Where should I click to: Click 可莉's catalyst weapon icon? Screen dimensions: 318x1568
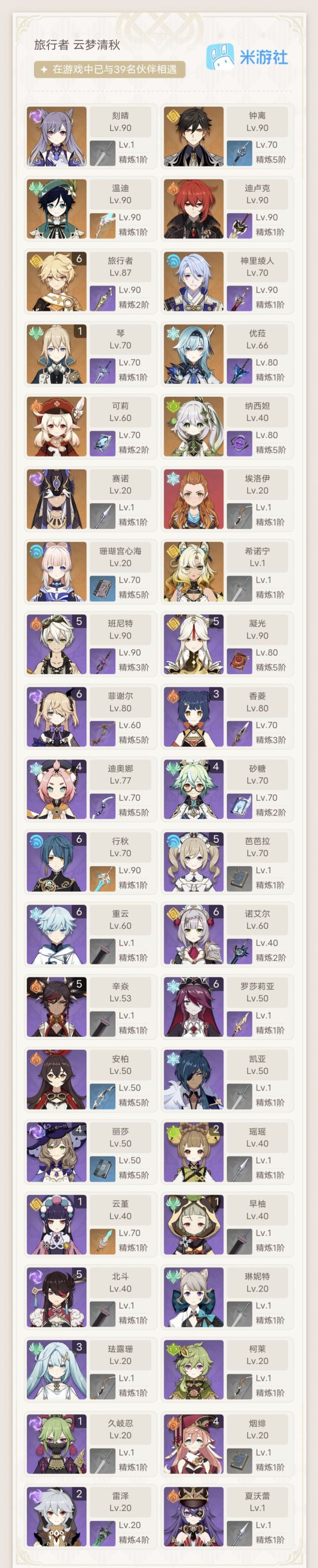point(102,443)
